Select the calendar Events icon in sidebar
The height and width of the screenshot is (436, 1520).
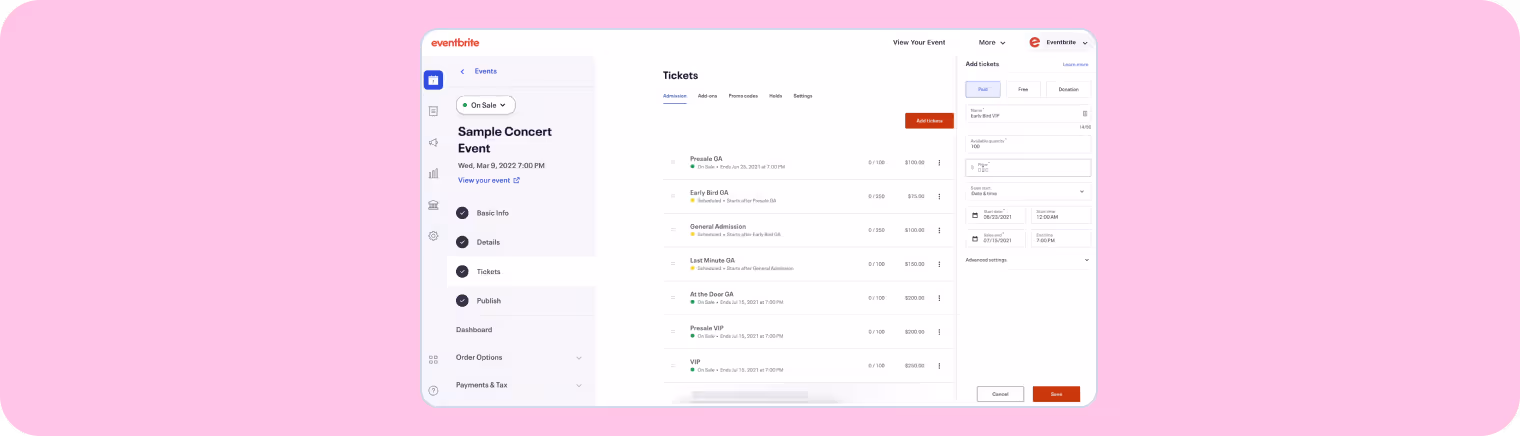coord(433,80)
